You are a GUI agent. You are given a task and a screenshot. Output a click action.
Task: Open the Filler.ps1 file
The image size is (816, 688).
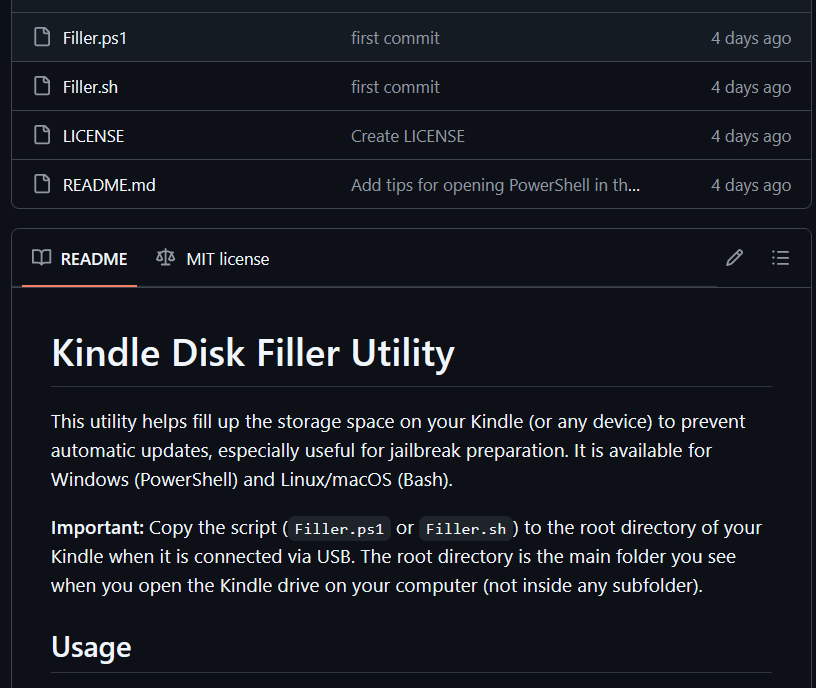pos(94,38)
